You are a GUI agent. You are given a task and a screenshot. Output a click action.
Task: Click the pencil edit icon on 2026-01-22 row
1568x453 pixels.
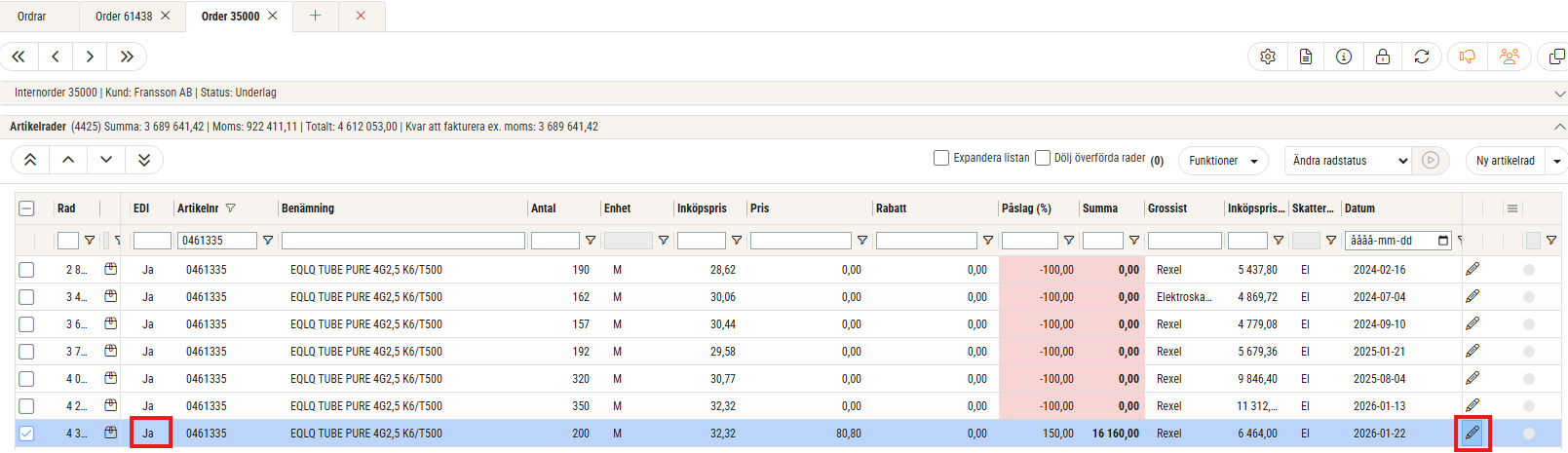(x=1472, y=433)
